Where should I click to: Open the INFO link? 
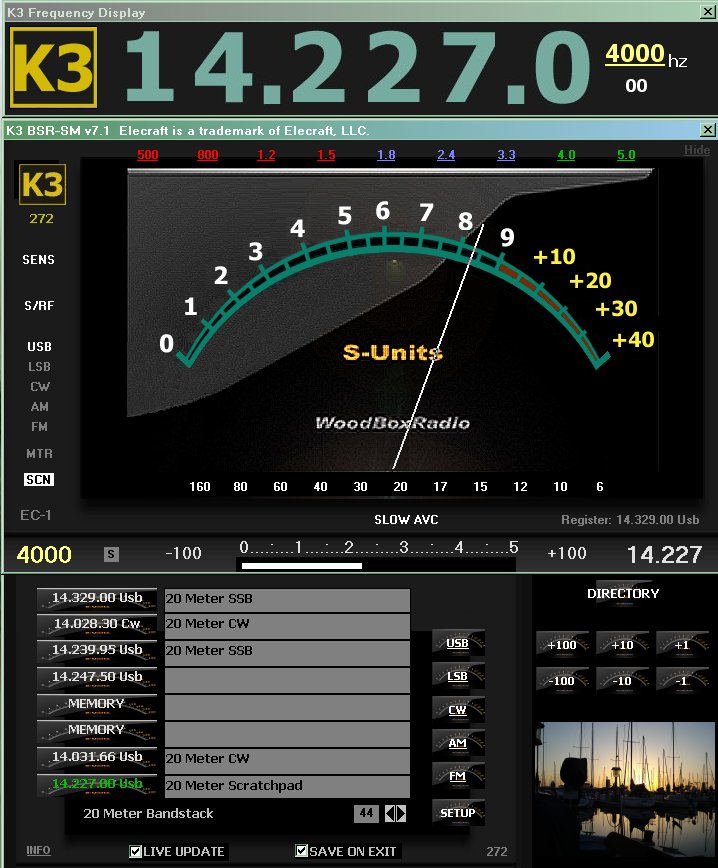pos(38,850)
